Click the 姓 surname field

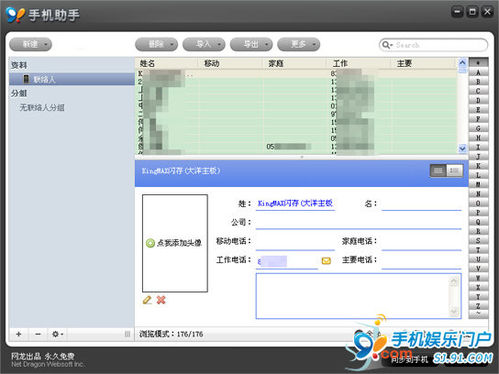coord(295,203)
